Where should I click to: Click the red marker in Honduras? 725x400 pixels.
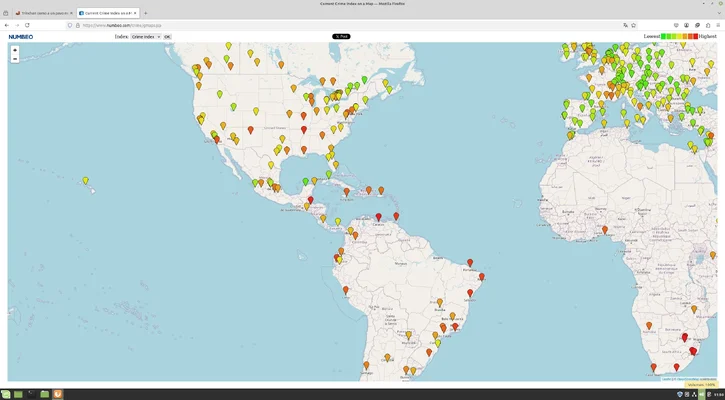click(311, 200)
